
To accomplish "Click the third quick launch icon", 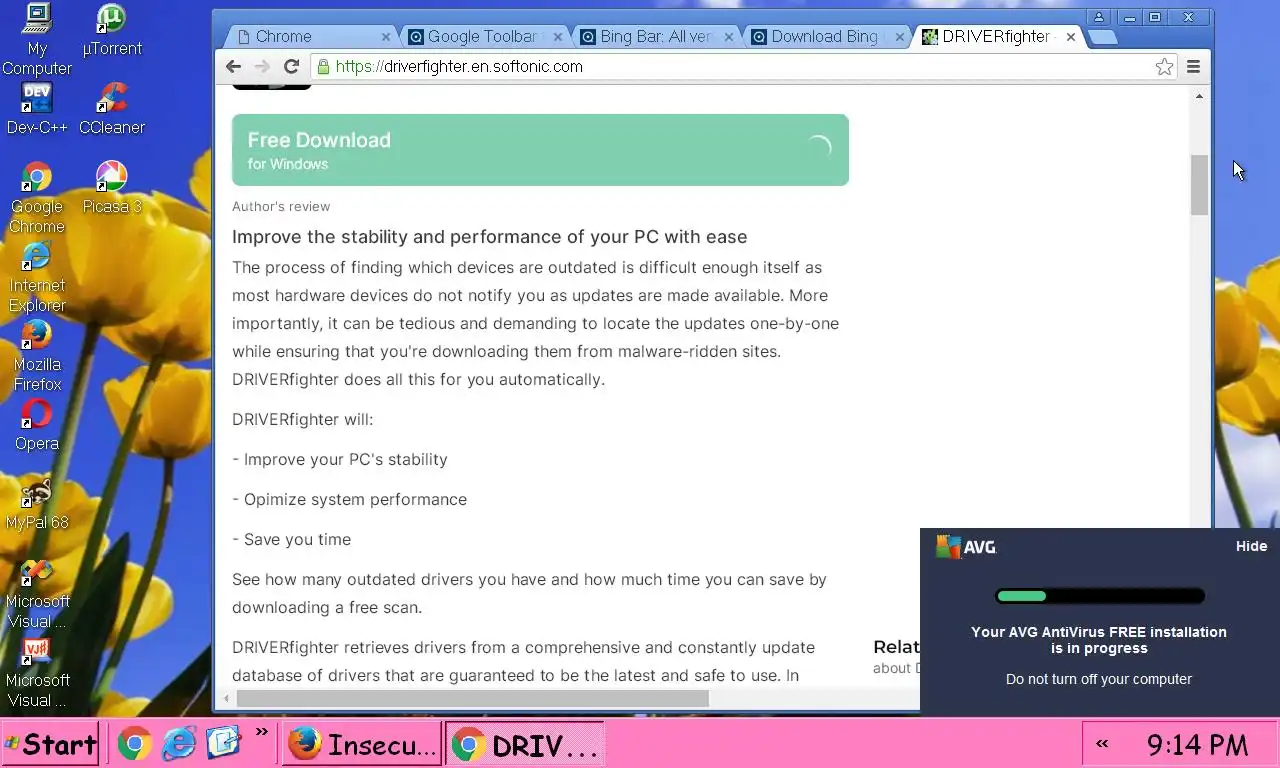I will pos(224,743).
